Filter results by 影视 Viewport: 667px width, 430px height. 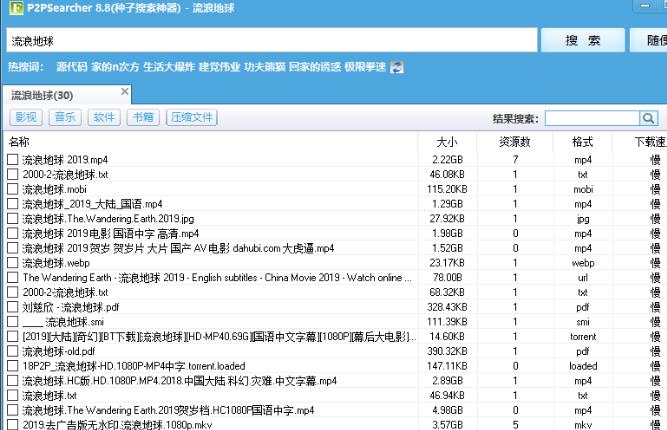click(x=26, y=117)
